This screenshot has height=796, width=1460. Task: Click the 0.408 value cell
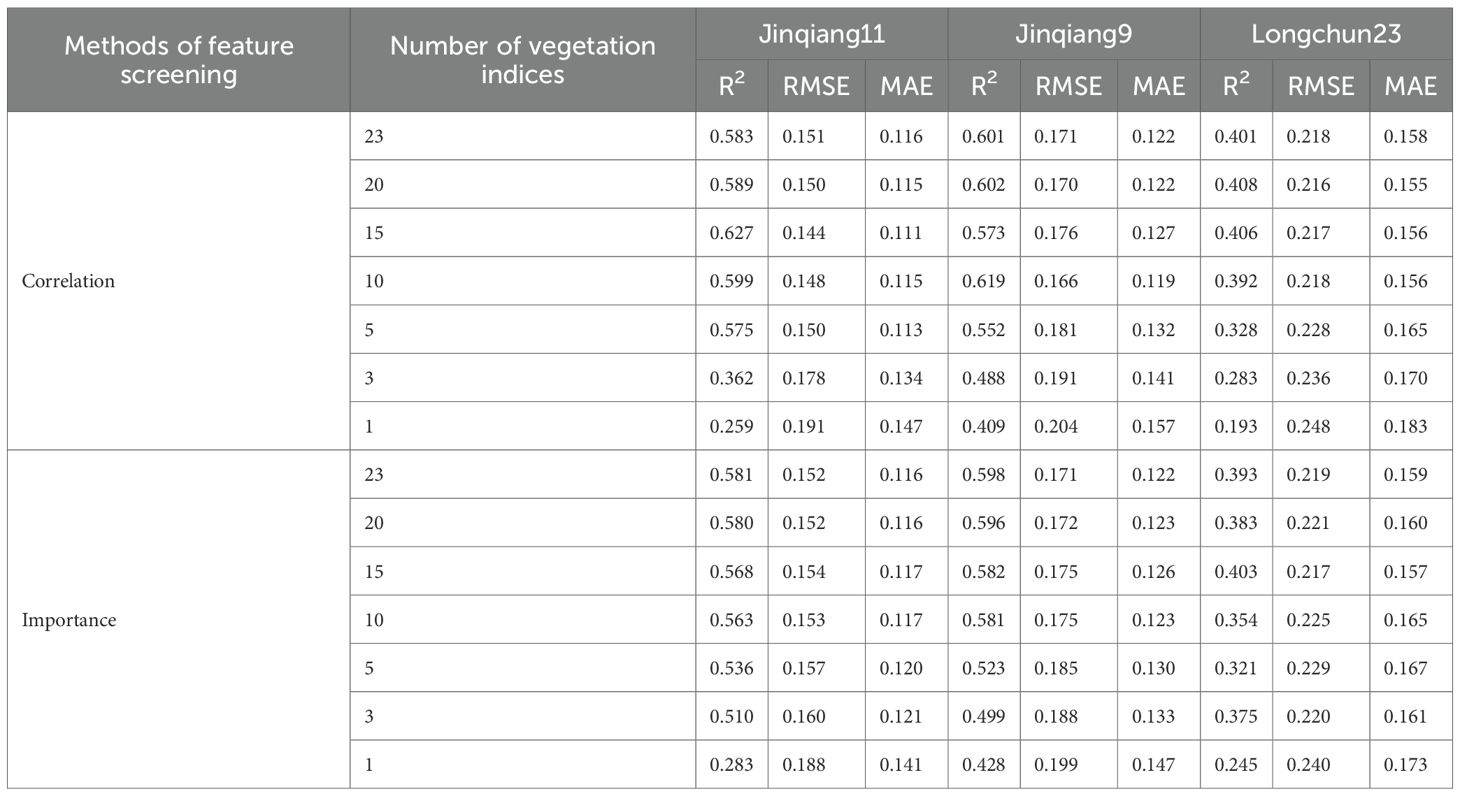pos(1236,185)
